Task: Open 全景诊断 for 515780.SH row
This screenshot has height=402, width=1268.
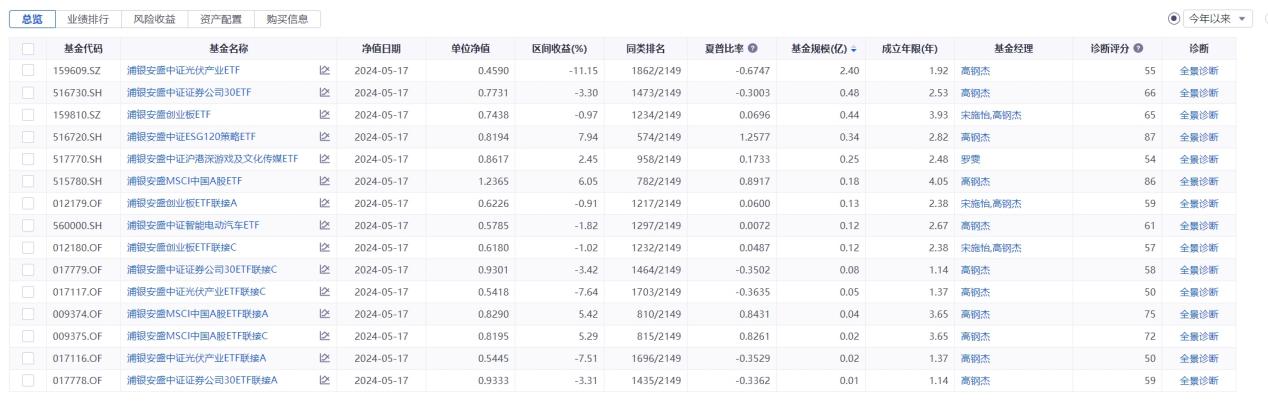Action: [1198, 181]
